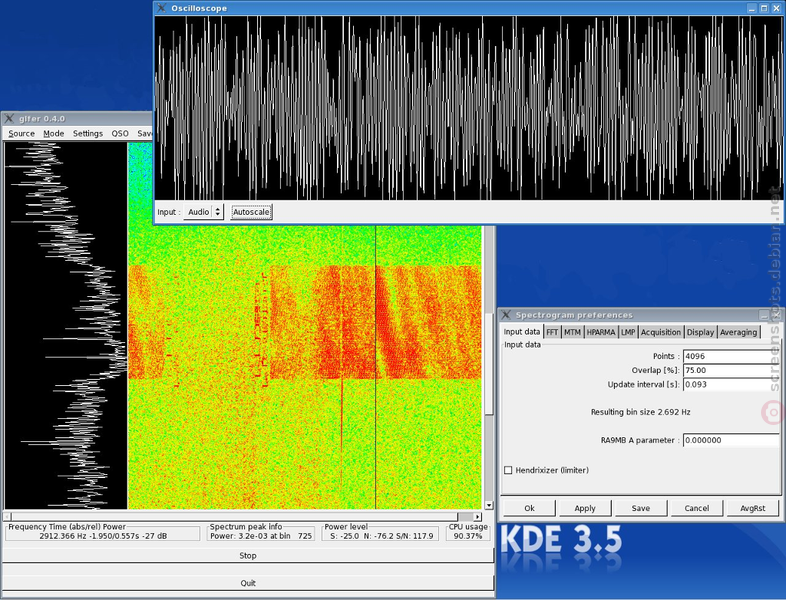
Task: Switch to the Display tab
Action: [700, 332]
